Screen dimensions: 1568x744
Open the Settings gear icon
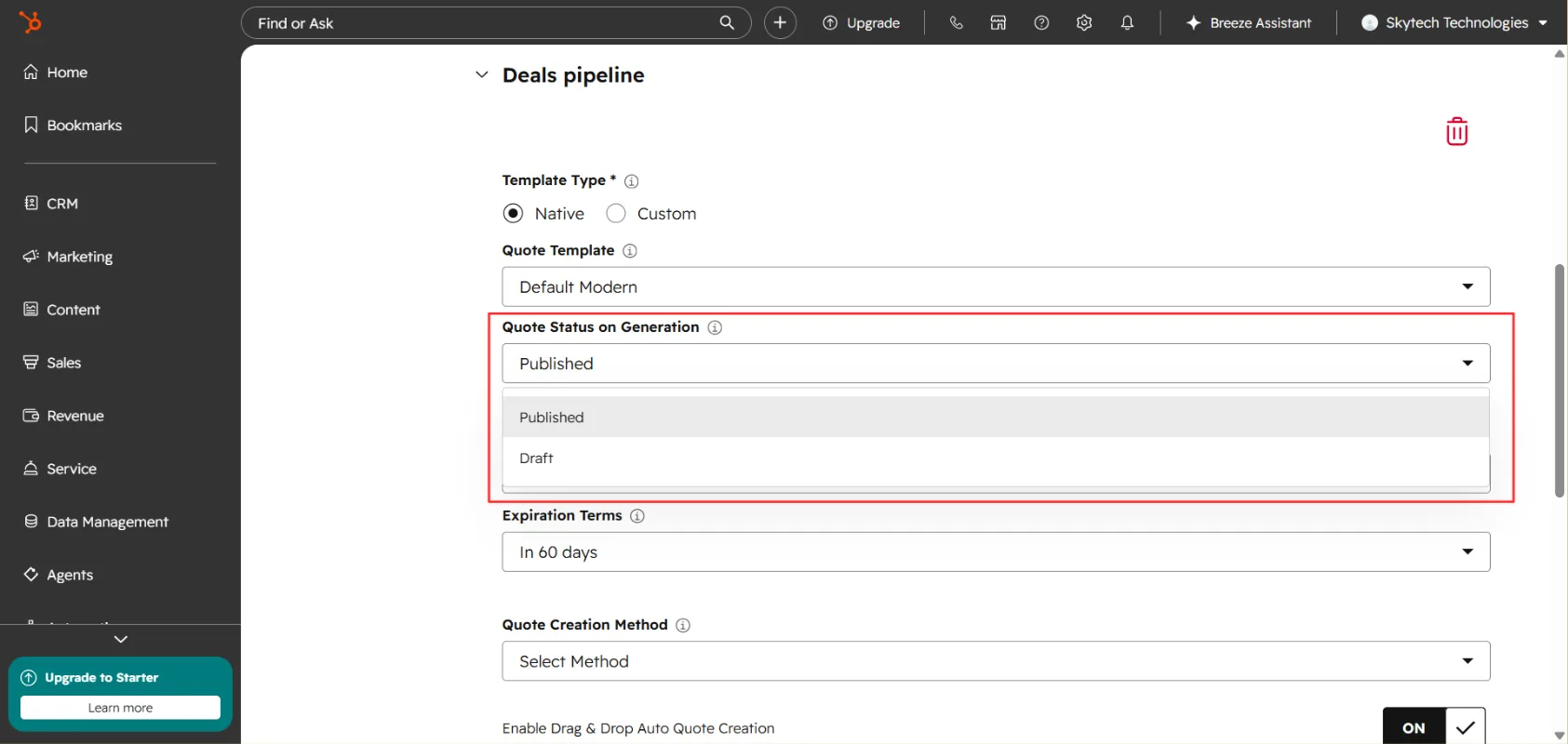pos(1084,22)
